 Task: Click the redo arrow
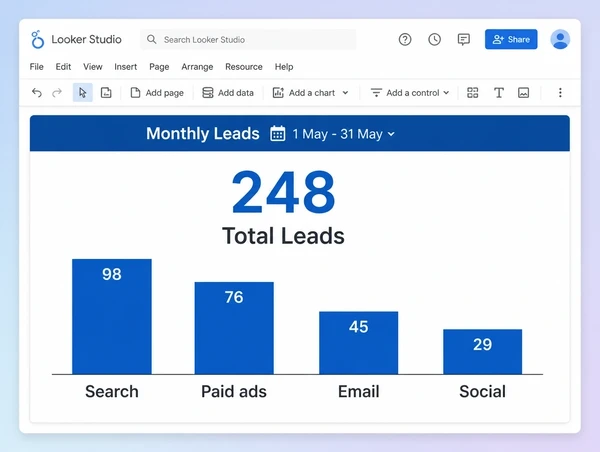(57, 93)
